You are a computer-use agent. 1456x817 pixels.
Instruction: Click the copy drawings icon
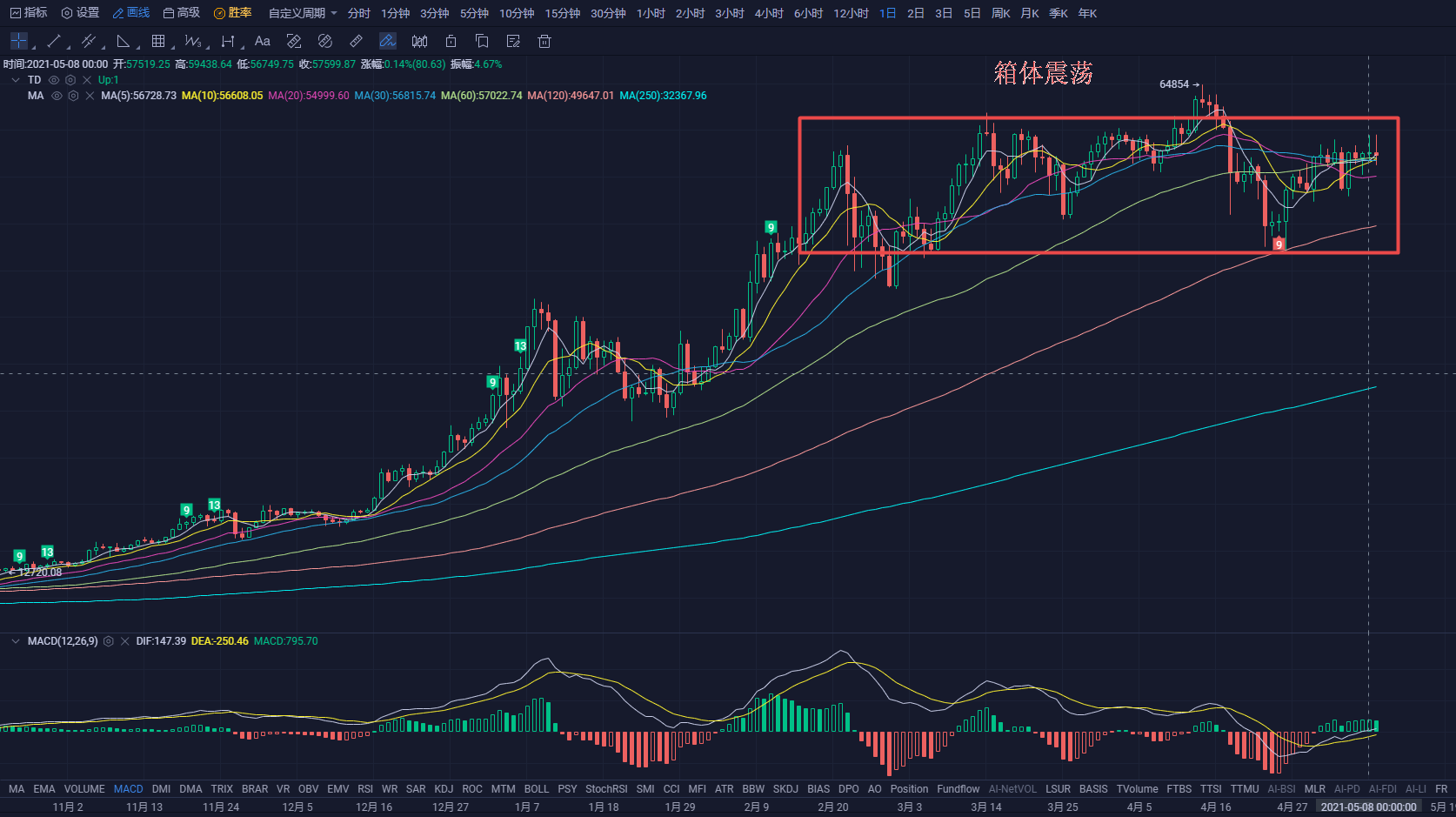coord(482,41)
